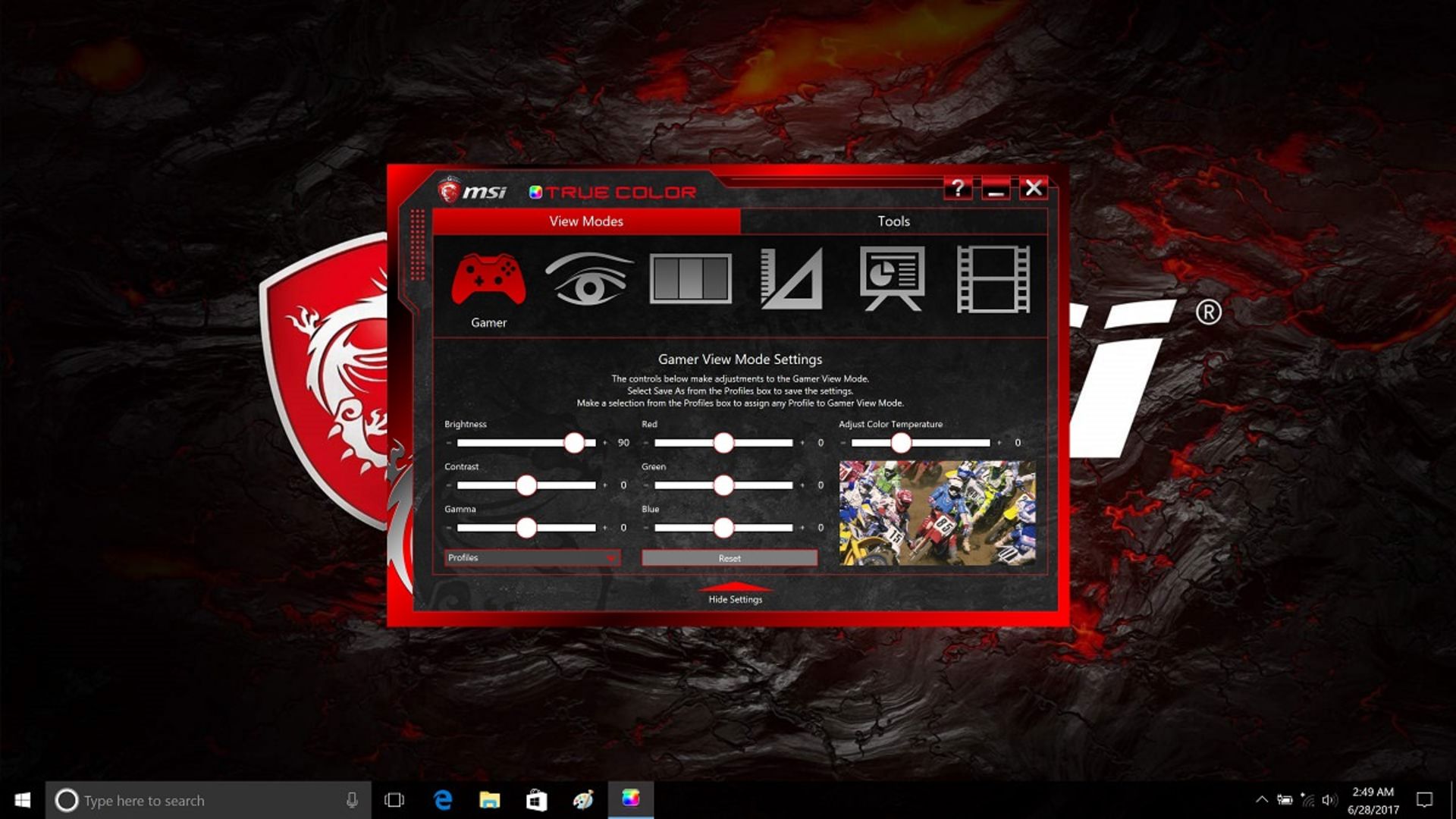Open Microsoft Store from taskbar

coord(537,800)
